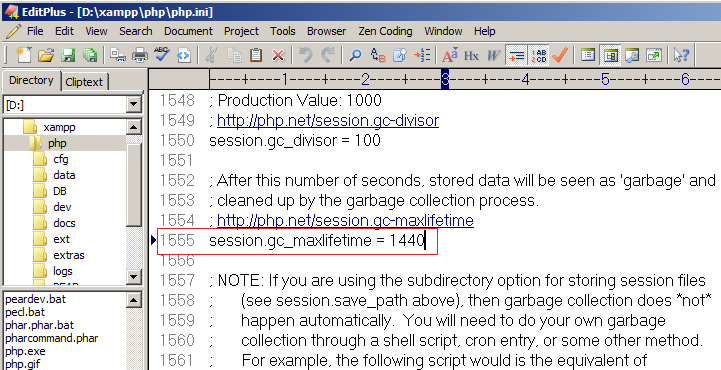
Task: Paste from clipboard via toolbar
Action: pyautogui.click(x=256, y=56)
